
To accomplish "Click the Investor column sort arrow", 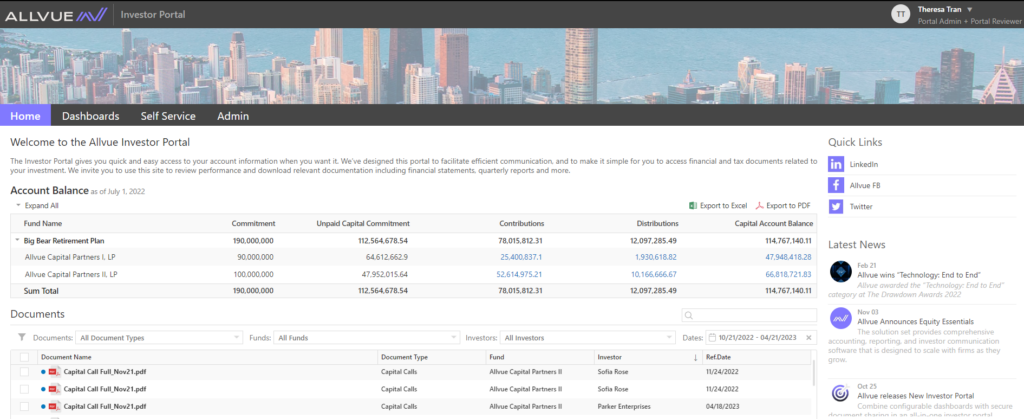I will [x=695, y=358].
